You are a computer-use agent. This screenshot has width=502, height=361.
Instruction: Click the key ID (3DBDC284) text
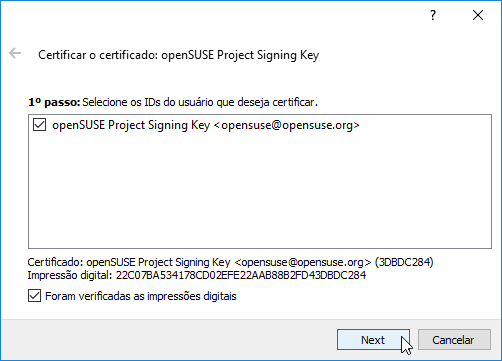[404, 262]
